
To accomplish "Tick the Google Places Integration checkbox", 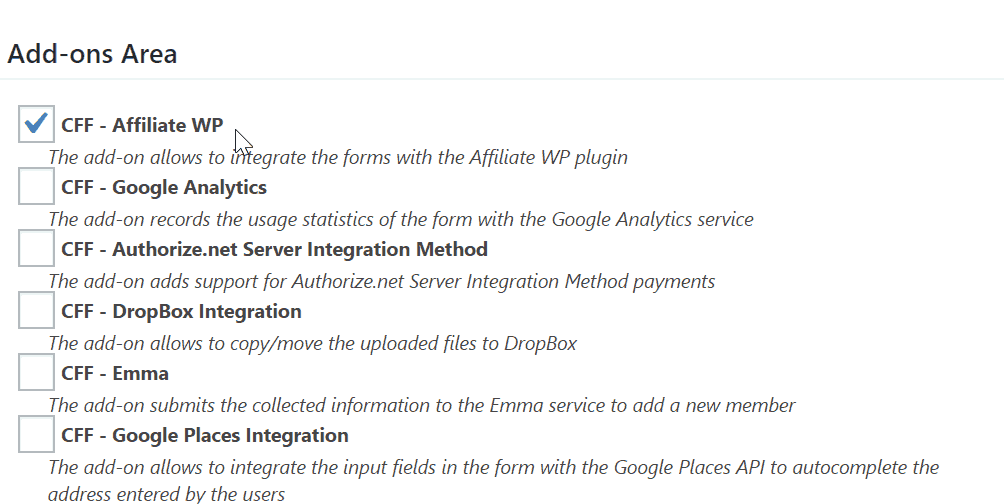I will pyautogui.click(x=36, y=434).
